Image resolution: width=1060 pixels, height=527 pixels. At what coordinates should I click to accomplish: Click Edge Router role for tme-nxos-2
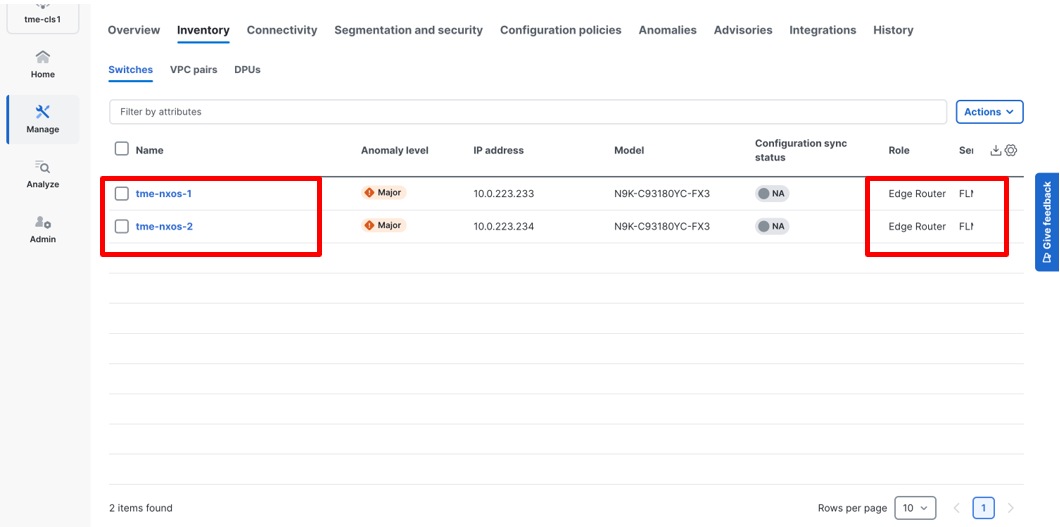(x=917, y=226)
